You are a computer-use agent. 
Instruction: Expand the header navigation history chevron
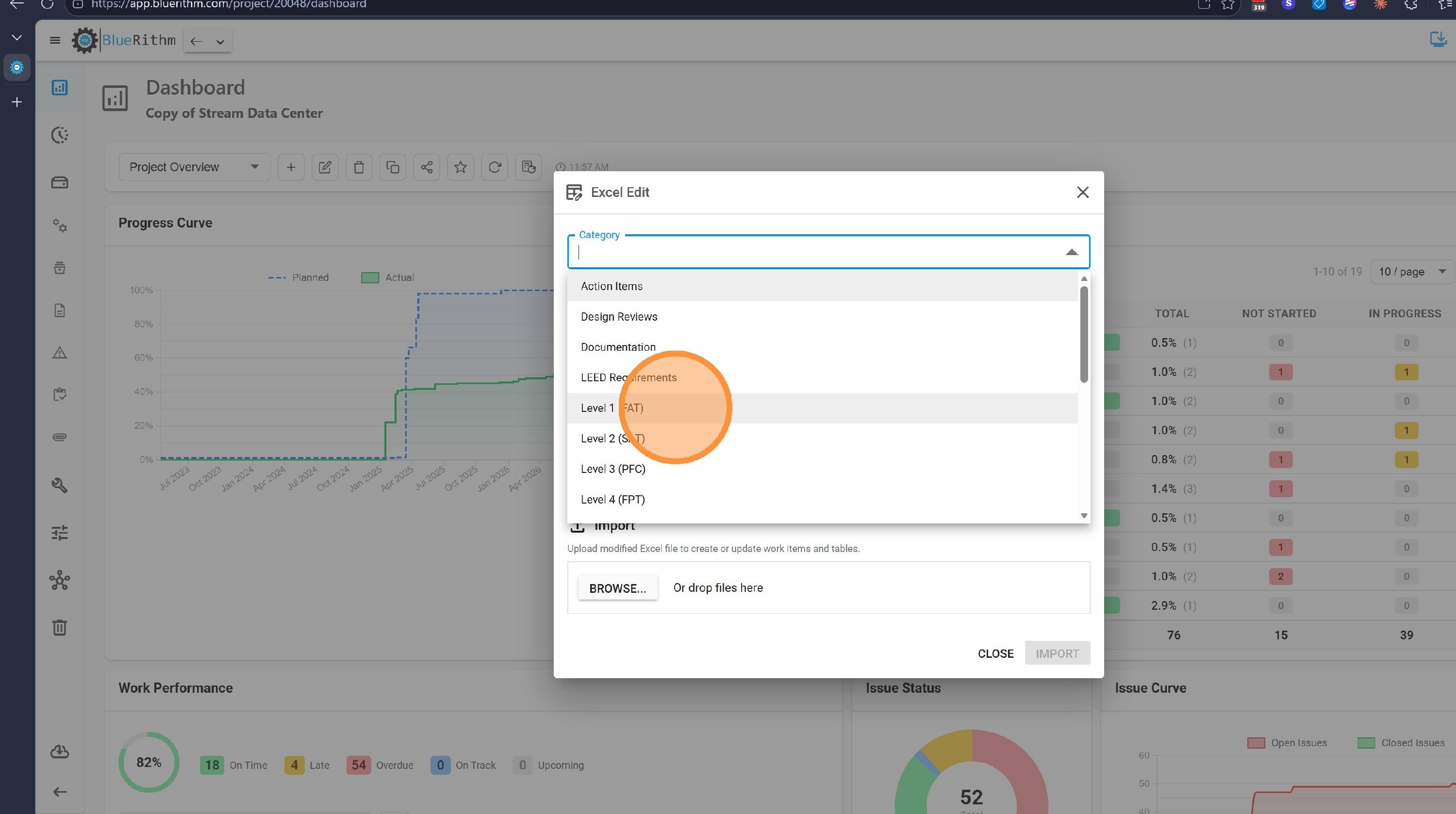point(220,41)
